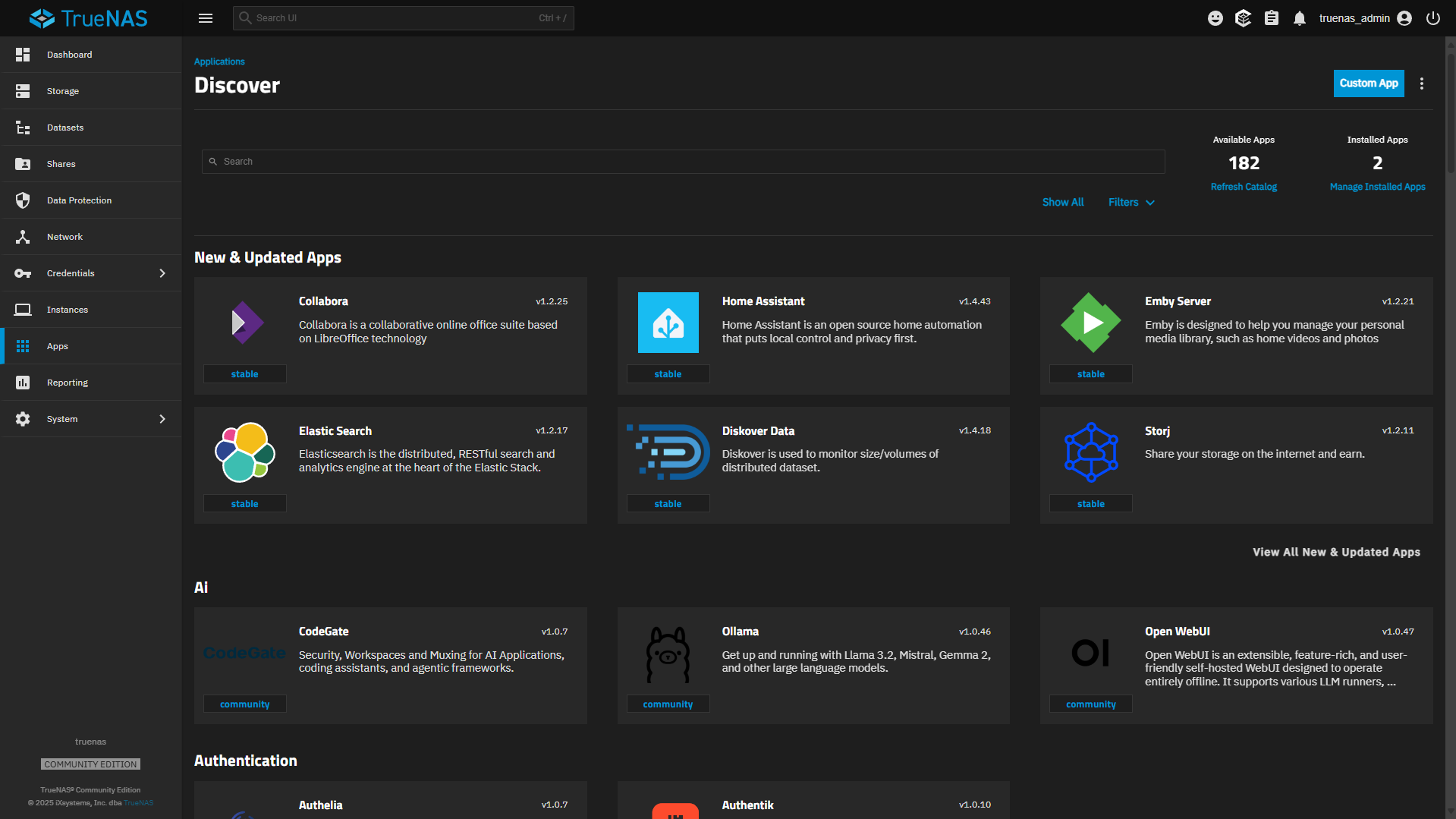Open the feedback smiley icon
Viewport: 1456px width, 819px height.
[x=1215, y=18]
